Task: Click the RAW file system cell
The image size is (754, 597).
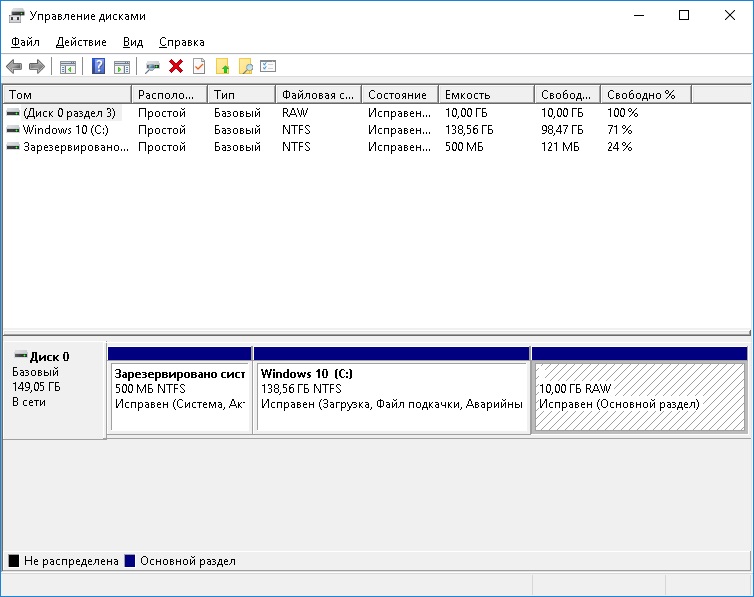Action: pos(295,113)
